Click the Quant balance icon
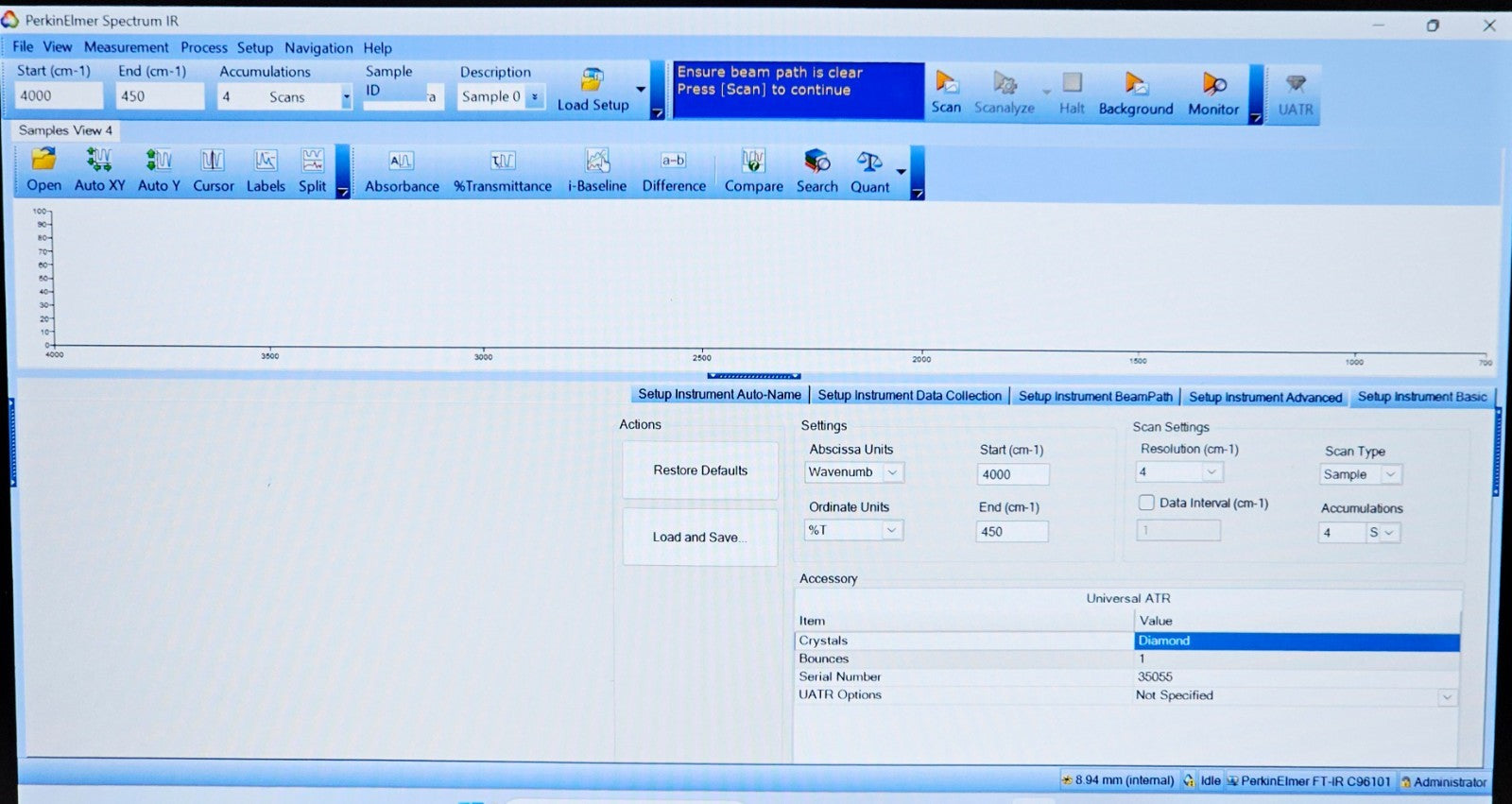The image size is (1512, 804). (869, 162)
